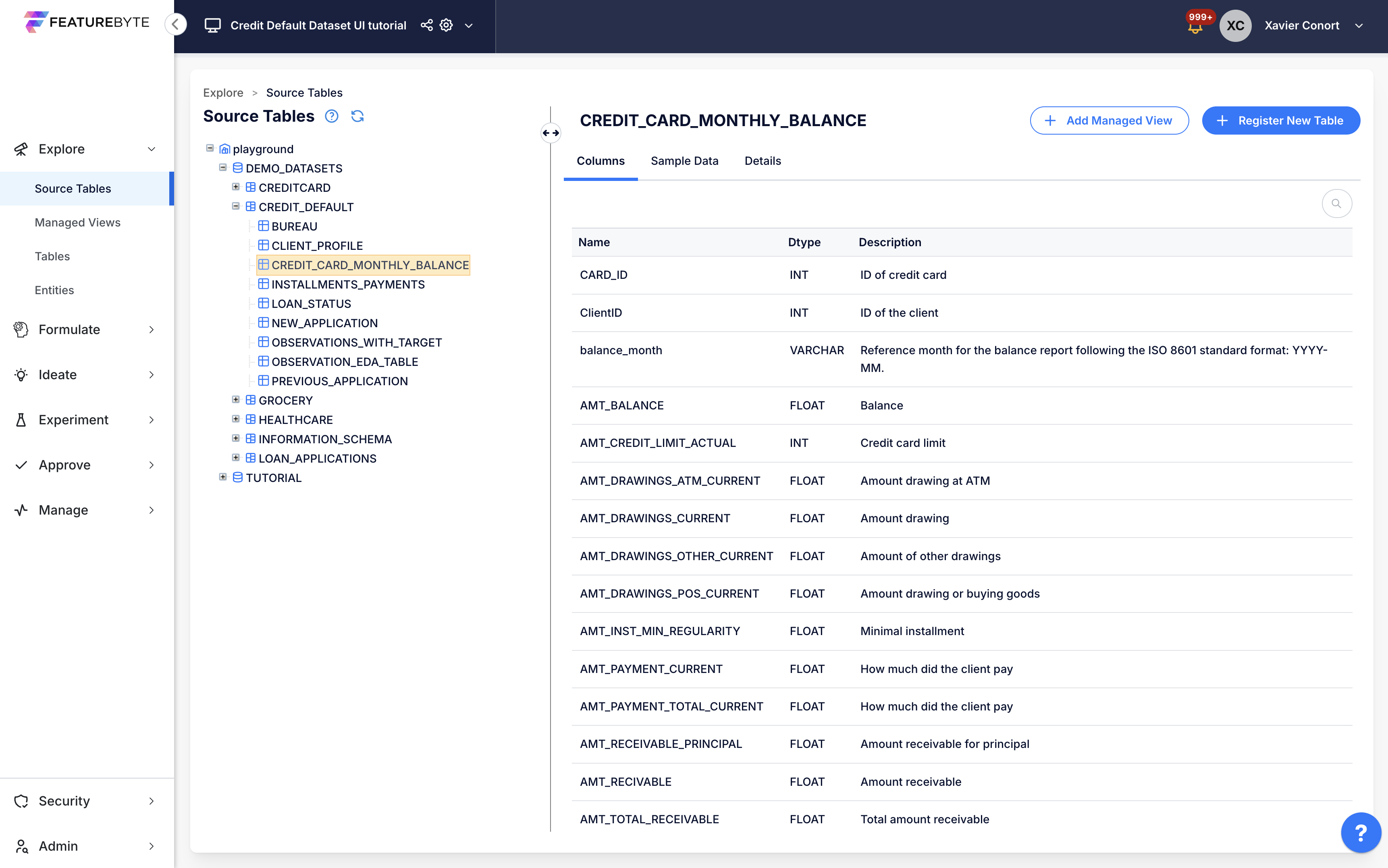Open catalog settings gear icon
This screenshot has height=868, width=1388.
(446, 25)
